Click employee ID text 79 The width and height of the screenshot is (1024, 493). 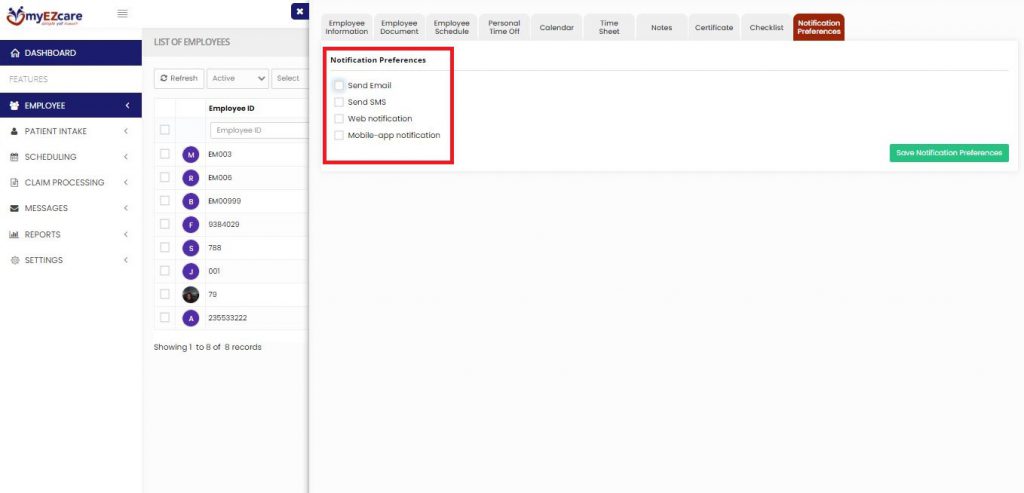point(212,294)
